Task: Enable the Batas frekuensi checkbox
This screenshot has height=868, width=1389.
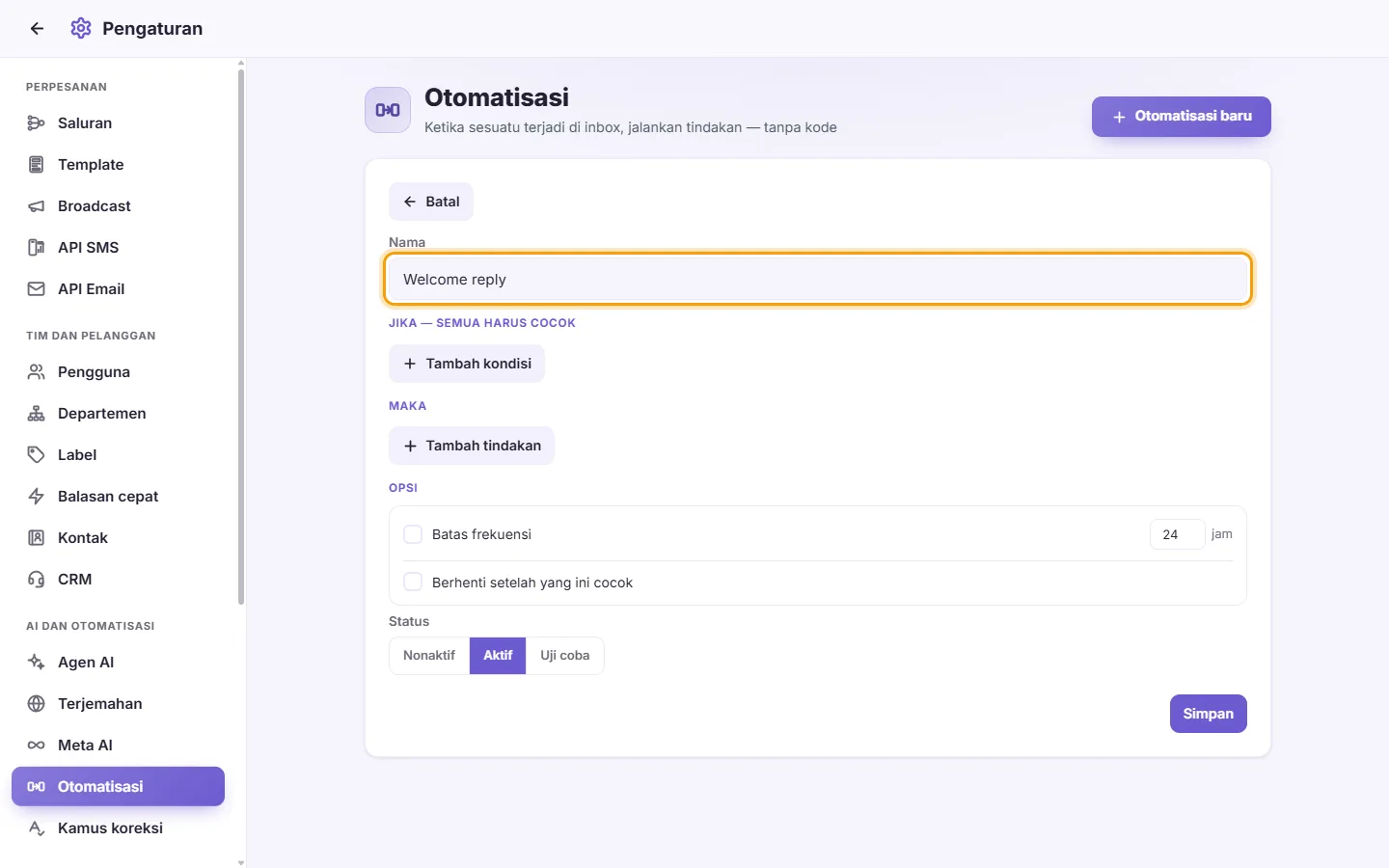Action: [x=413, y=534]
